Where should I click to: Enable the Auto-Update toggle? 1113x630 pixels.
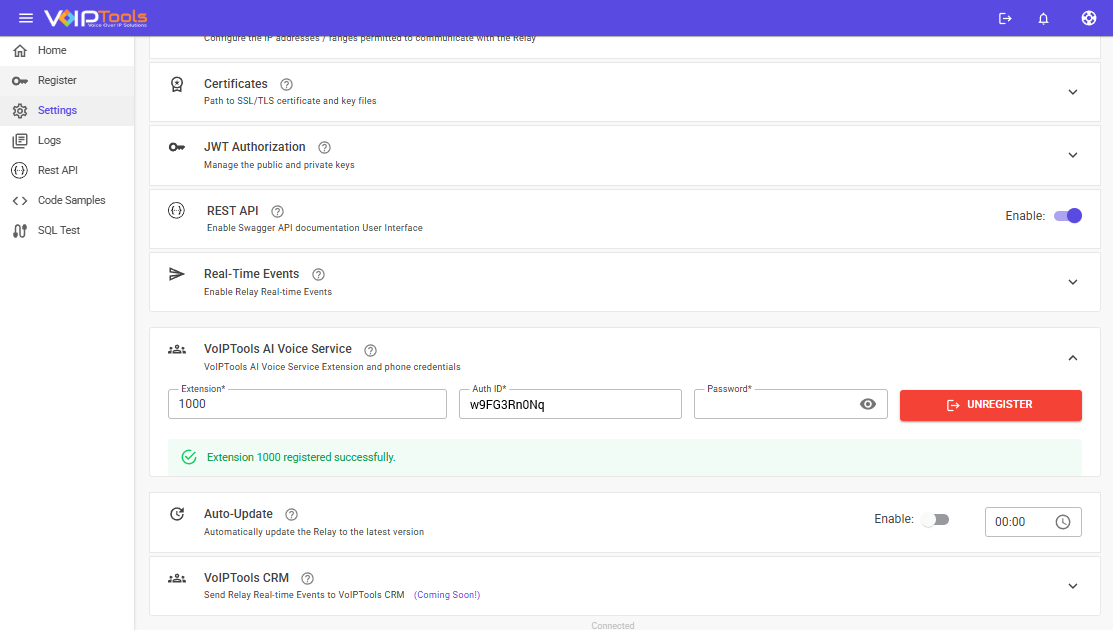935,520
